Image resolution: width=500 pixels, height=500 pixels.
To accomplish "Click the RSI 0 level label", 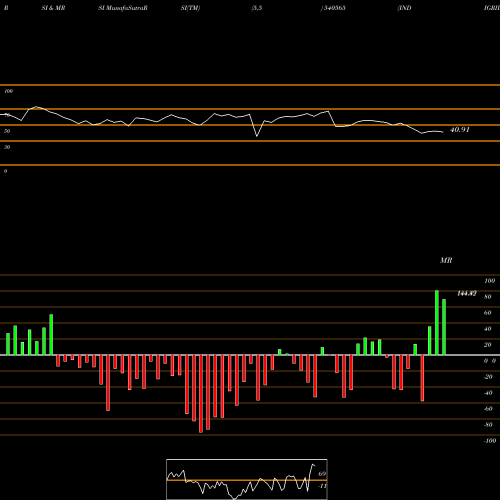I will click(x=5, y=171).
